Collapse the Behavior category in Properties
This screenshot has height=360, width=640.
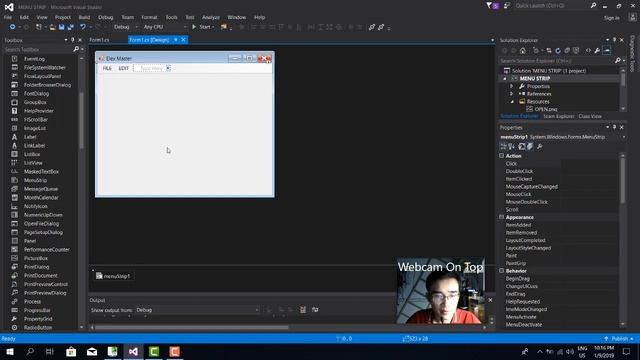click(x=502, y=271)
